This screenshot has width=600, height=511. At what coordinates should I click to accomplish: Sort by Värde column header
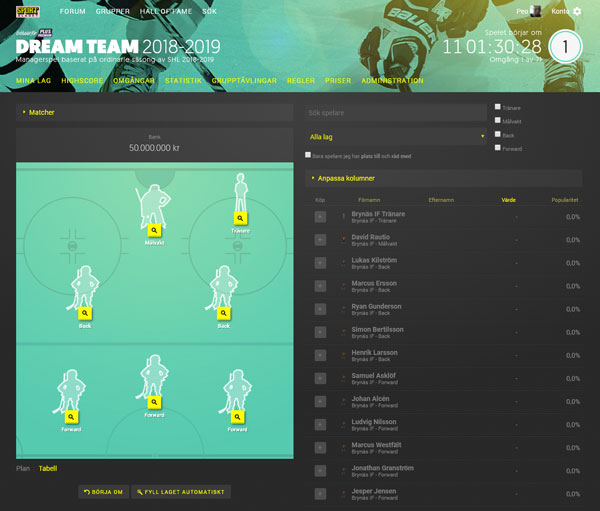click(508, 200)
